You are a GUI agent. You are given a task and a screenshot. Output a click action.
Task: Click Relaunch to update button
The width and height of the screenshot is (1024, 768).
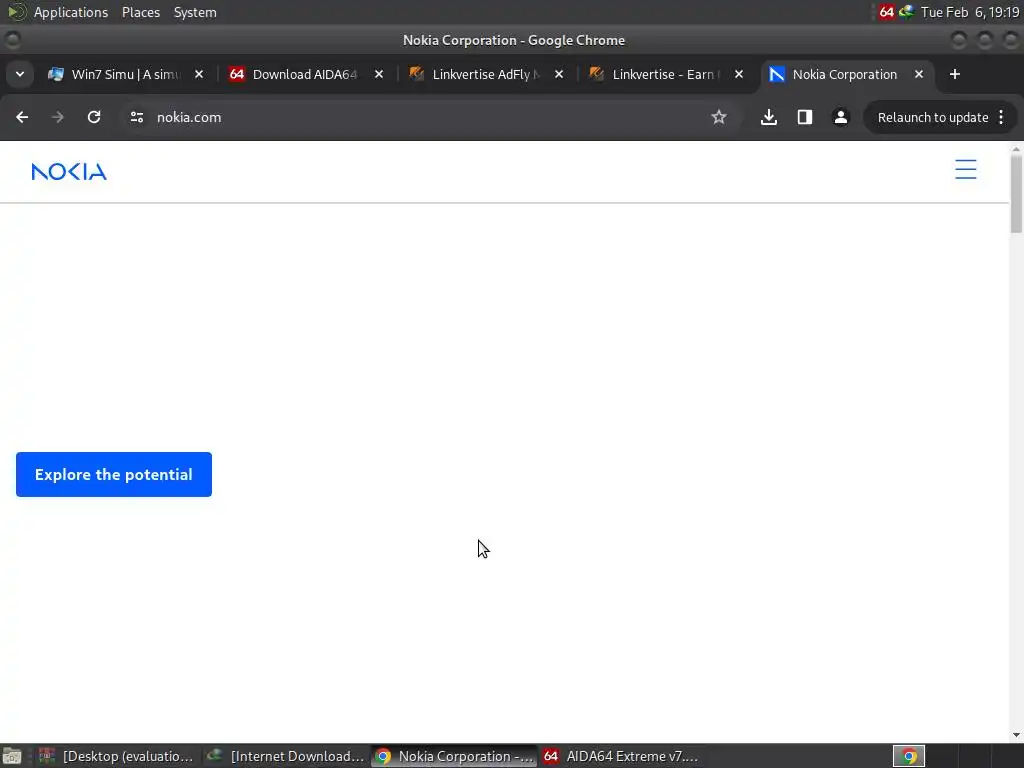coord(933,118)
